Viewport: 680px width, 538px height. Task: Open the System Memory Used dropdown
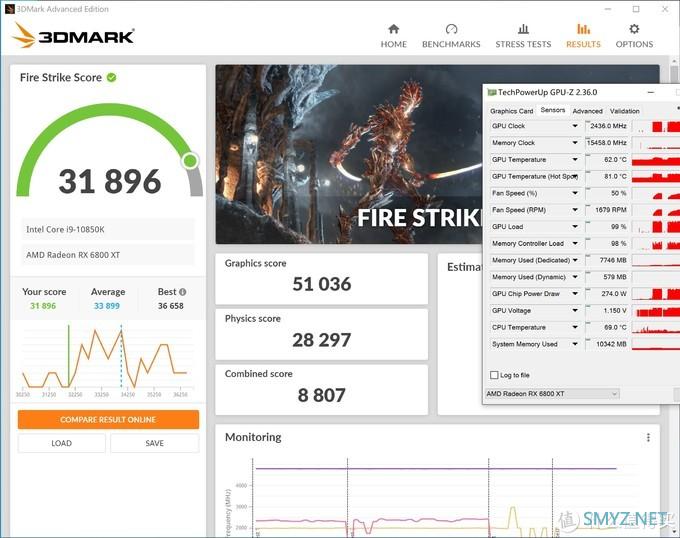[x=575, y=344]
